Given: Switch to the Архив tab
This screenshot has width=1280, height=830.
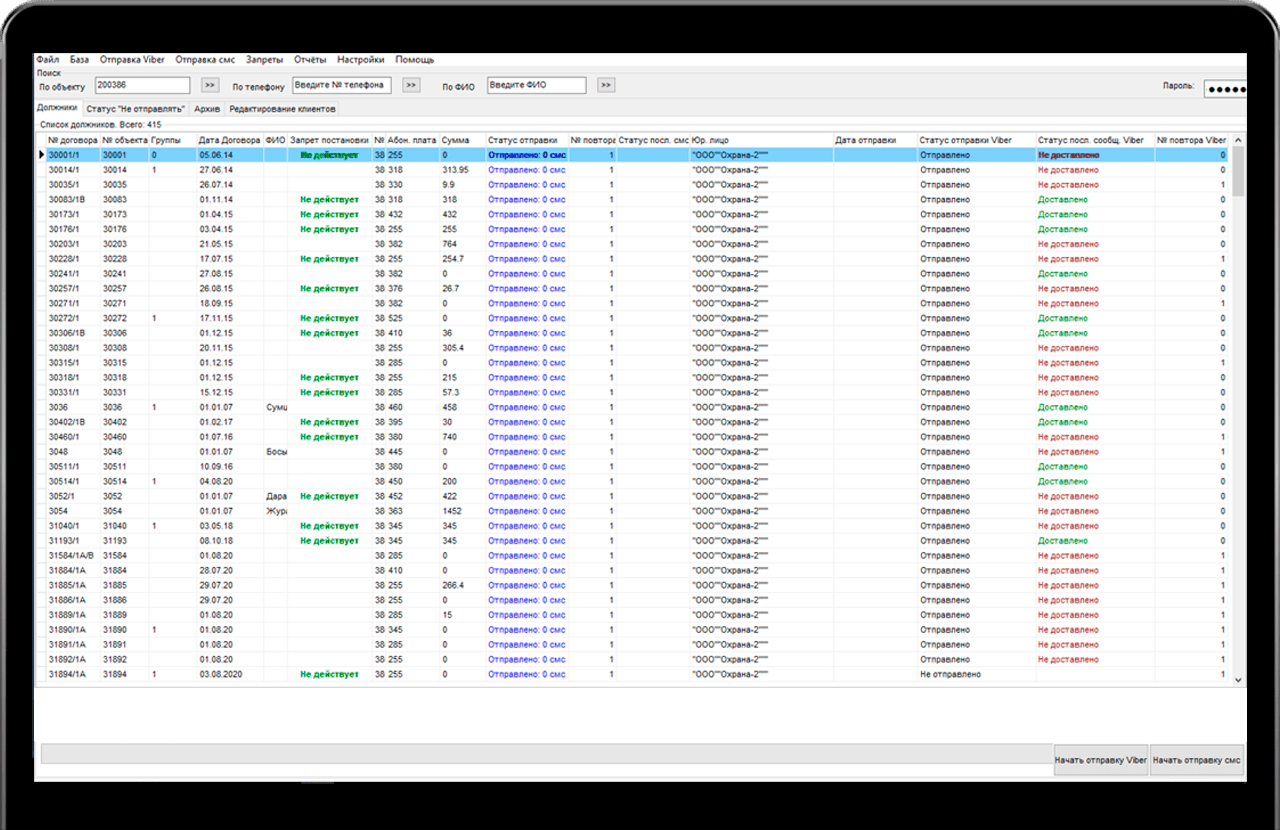Looking at the screenshot, I should coord(207,108).
